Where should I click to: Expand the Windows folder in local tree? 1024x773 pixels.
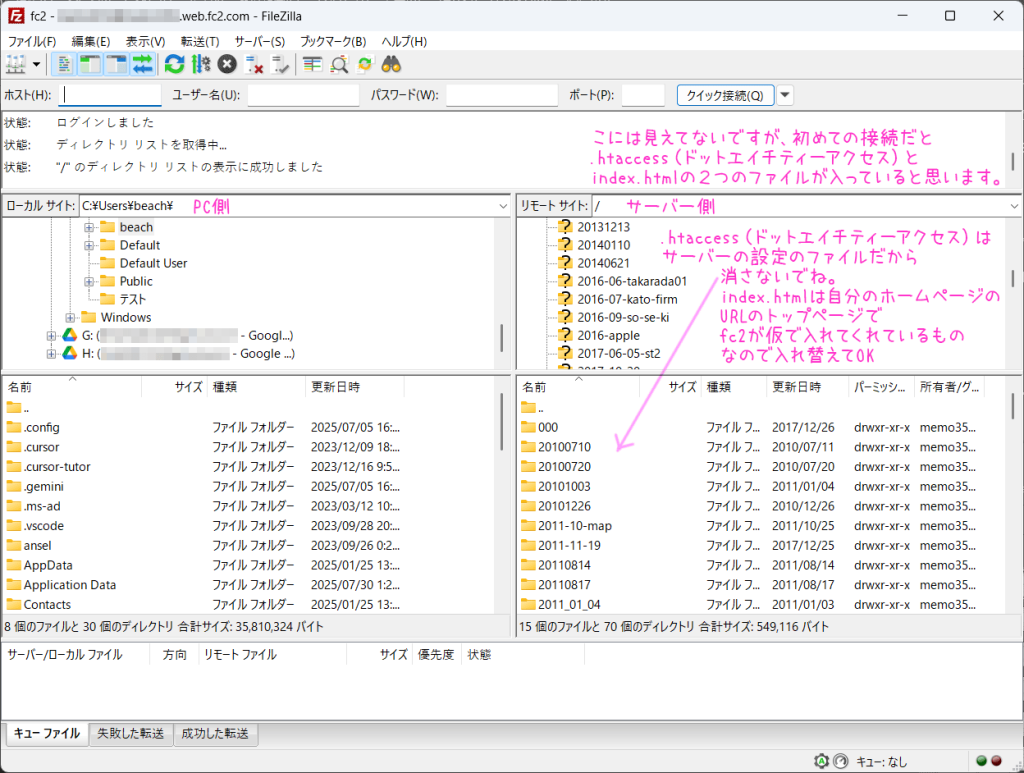point(70,318)
